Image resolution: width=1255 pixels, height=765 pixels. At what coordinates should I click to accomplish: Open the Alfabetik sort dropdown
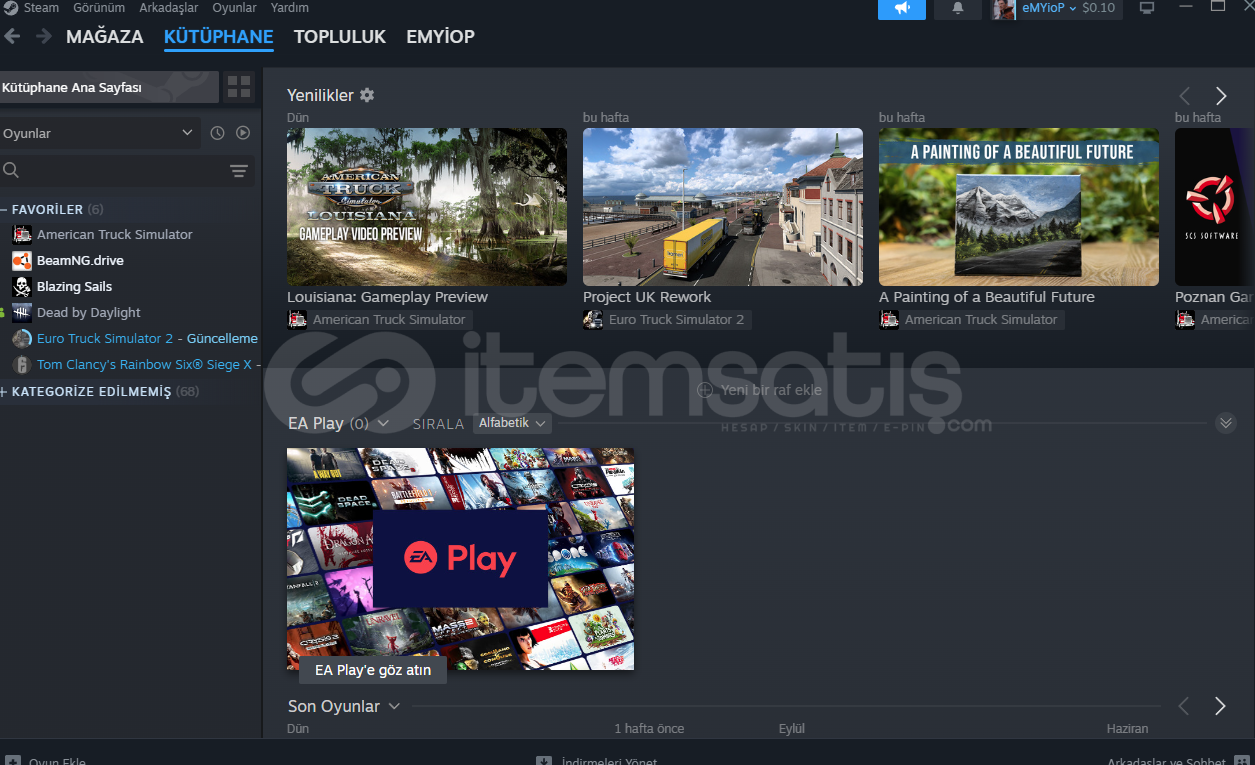[x=512, y=423]
